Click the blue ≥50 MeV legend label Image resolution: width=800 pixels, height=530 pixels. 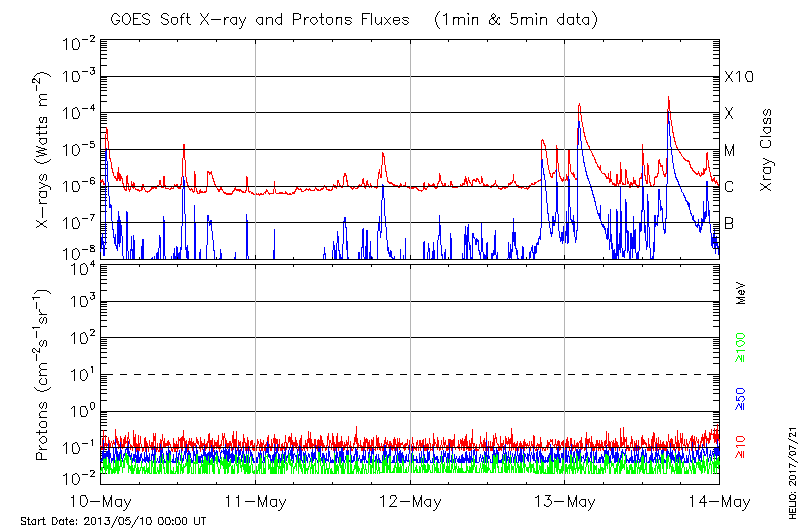(x=741, y=397)
